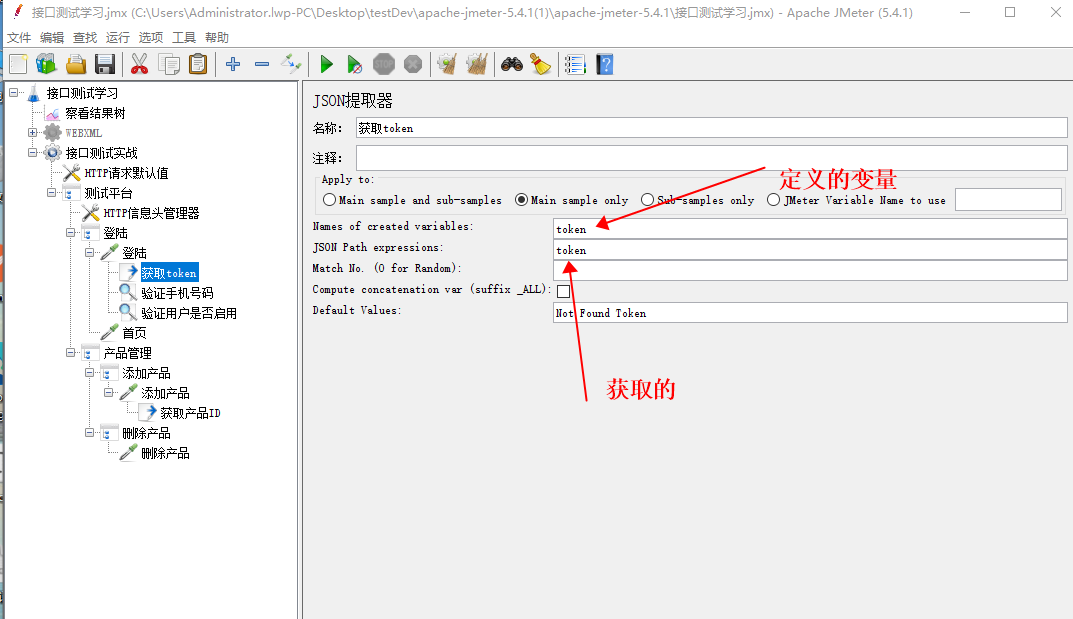Screen dimensions: 1073x619
Task: Open the 运行 menu
Action: click(x=118, y=38)
